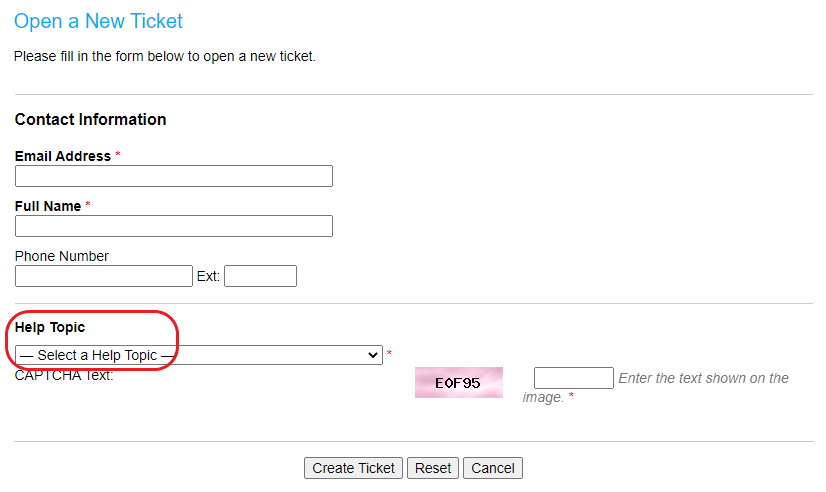Click the Email Address input field
Viewport: 826px width, 492px height.
point(174,176)
